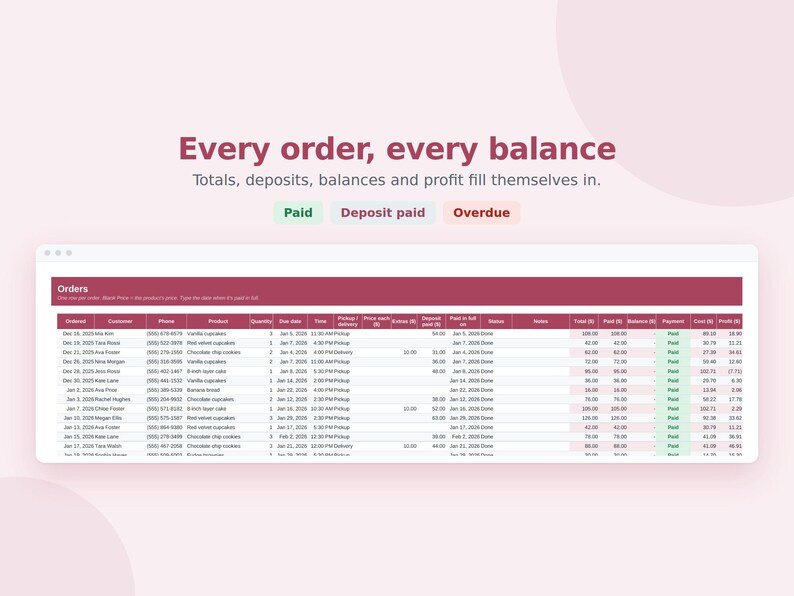This screenshot has width=794, height=596.
Task: Select the Paid ($) column header
Action: 612,322
